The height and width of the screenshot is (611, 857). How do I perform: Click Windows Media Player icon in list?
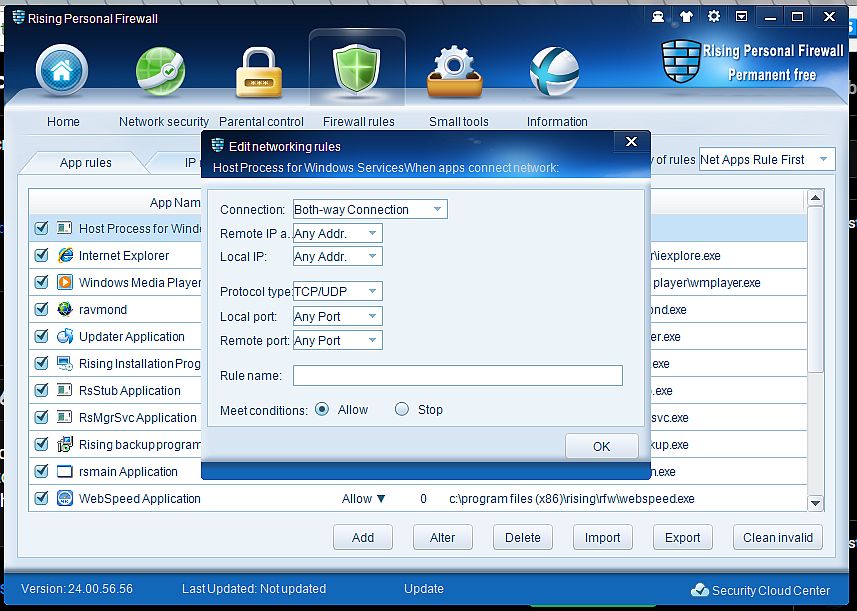click(x=65, y=282)
